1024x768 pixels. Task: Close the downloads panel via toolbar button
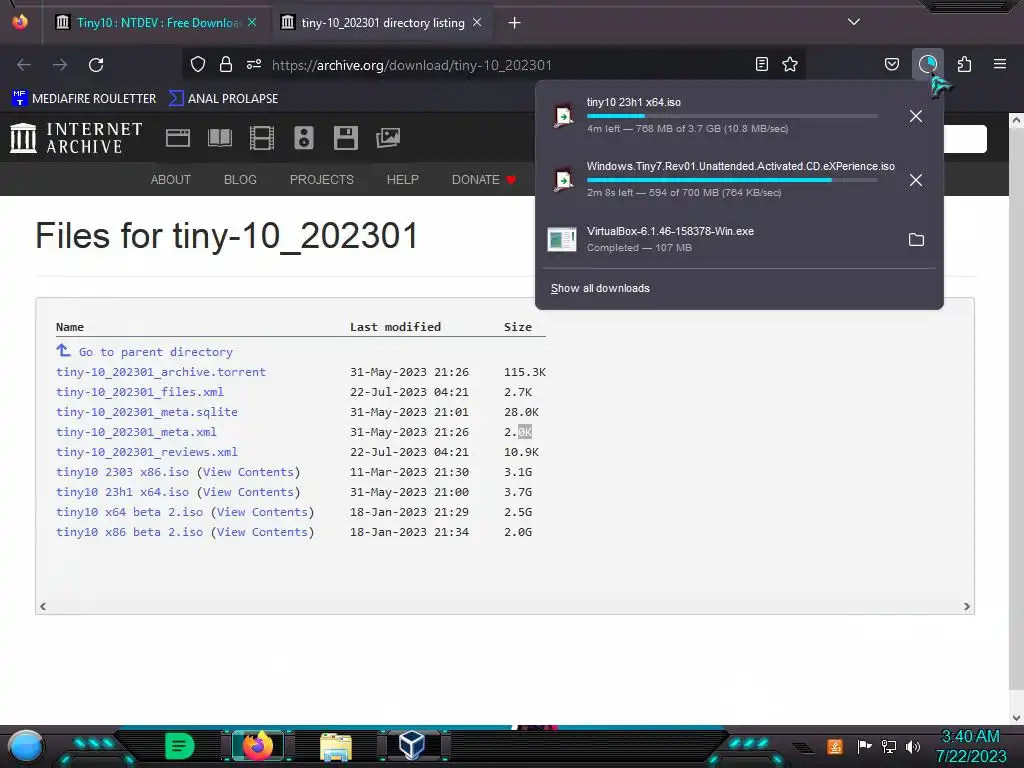[927, 64]
